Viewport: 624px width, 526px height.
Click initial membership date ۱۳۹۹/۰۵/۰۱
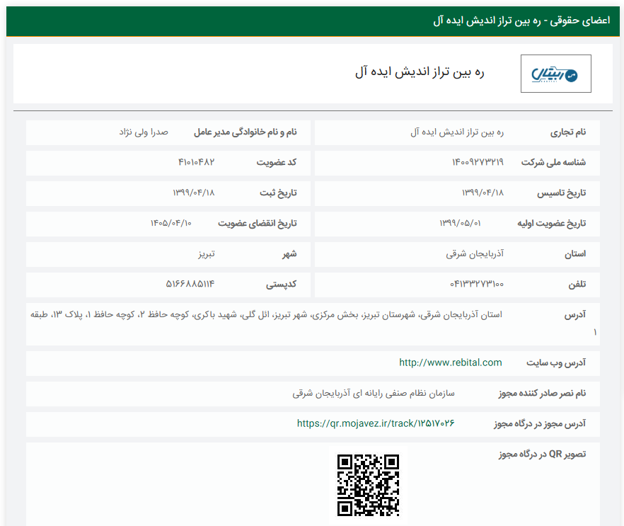460,223
